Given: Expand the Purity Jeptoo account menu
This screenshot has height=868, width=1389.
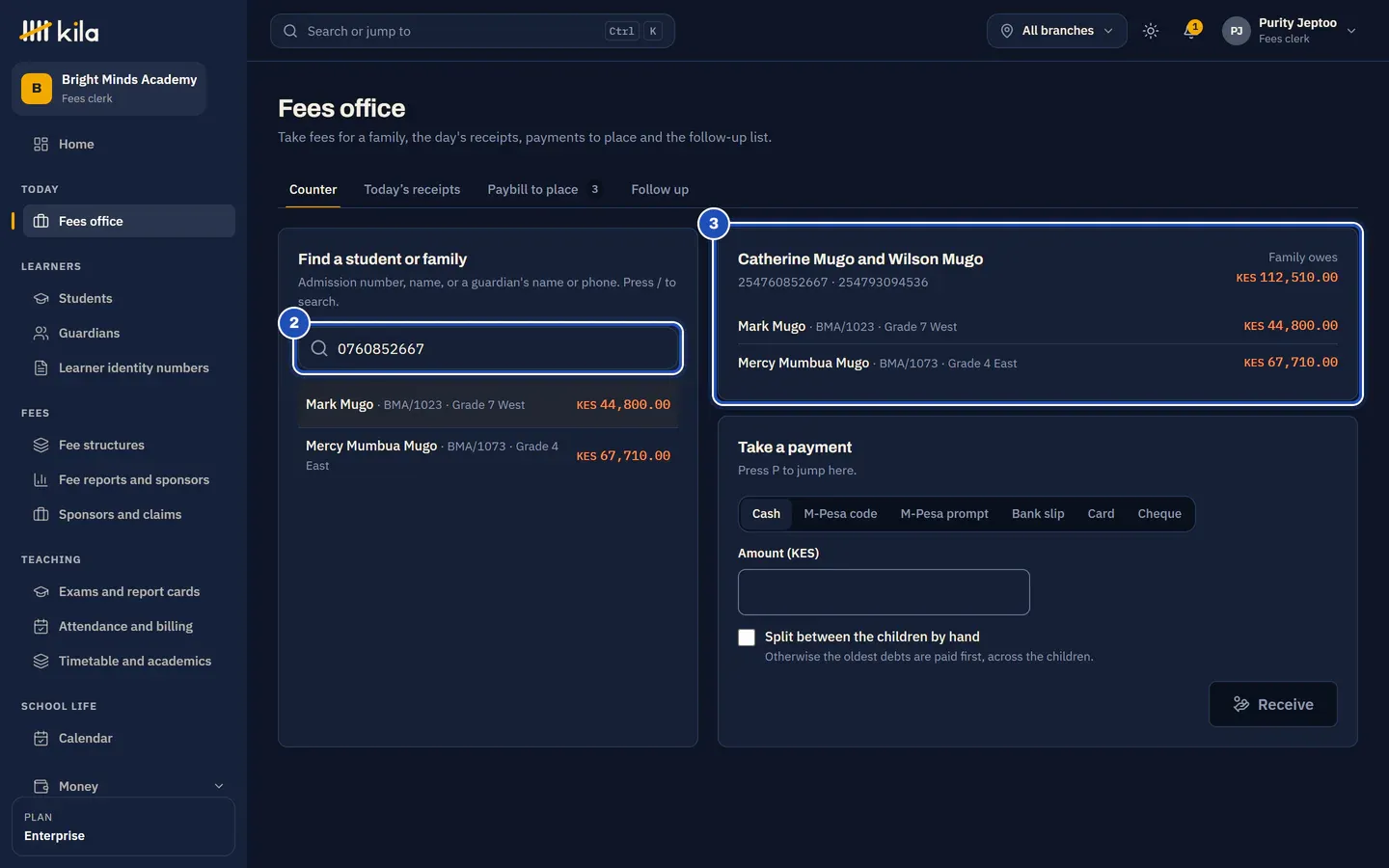Looking at the screenshot, I should point(1290,31).
